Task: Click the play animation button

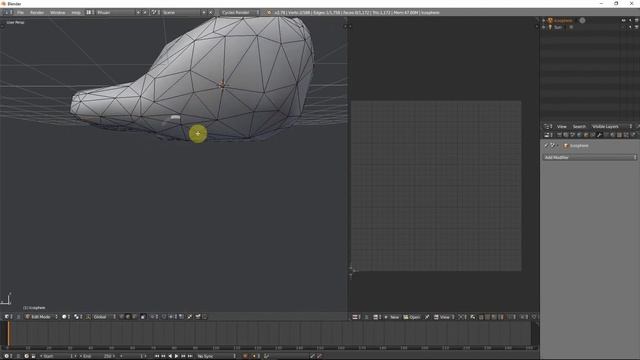Action: pyautogui.click(x=176, y=356)
